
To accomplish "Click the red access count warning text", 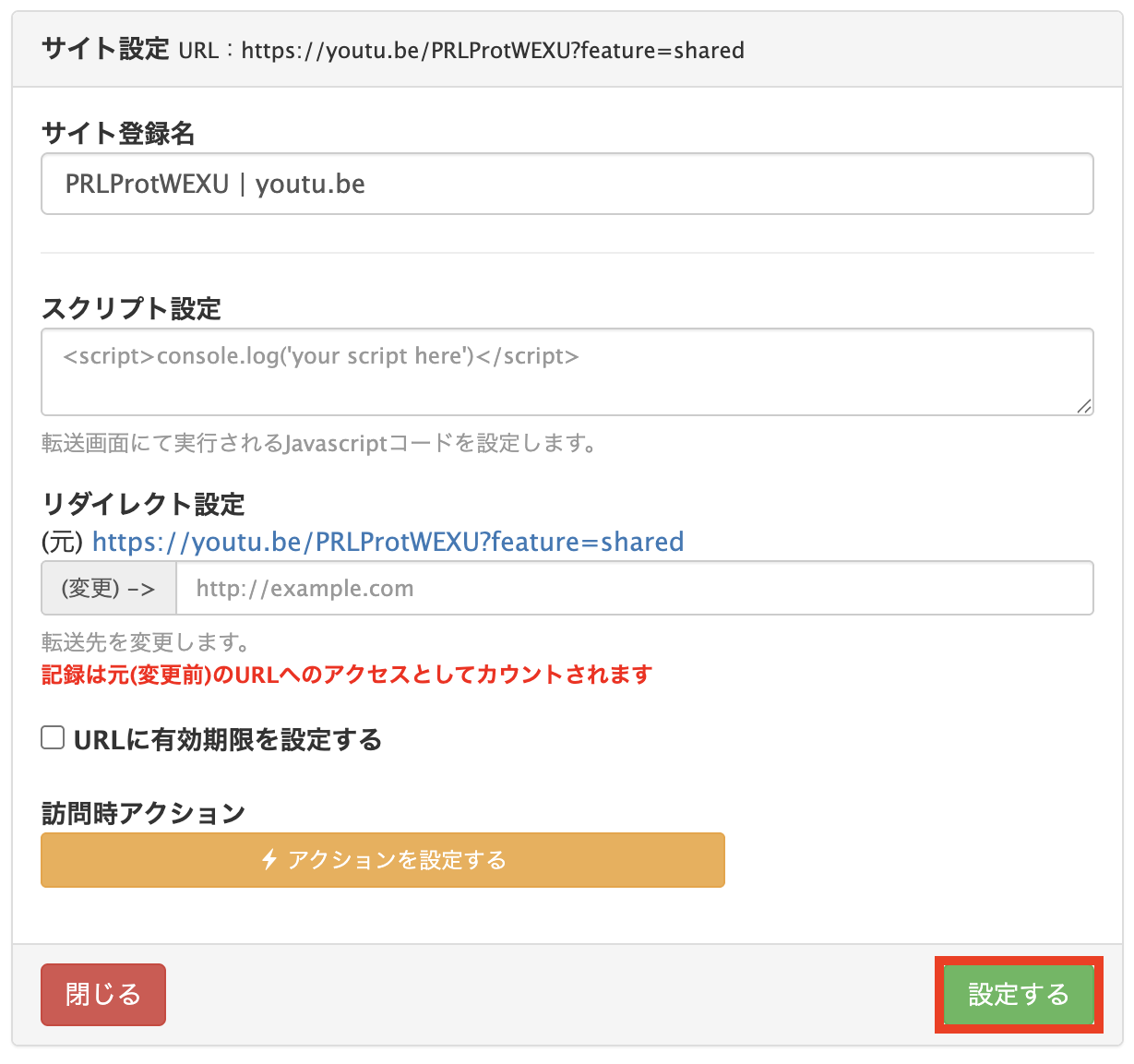I will tap(347, 675).
